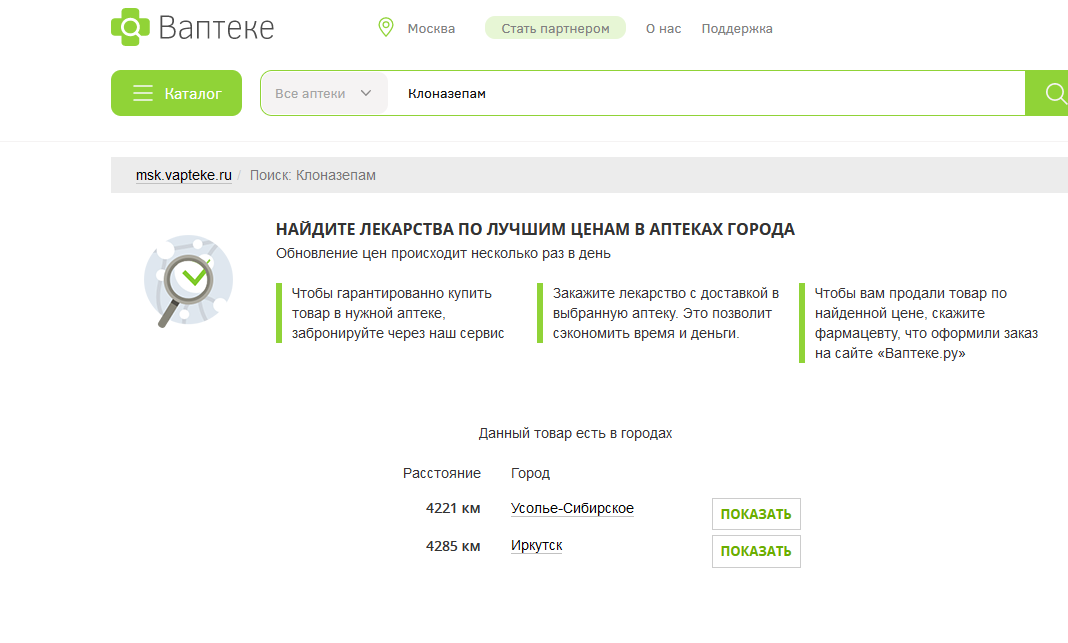This screenshot has height=643, width=1068.
Task: Click the magnifier illustration with checkmark
Action: click(x=187, y=281)
